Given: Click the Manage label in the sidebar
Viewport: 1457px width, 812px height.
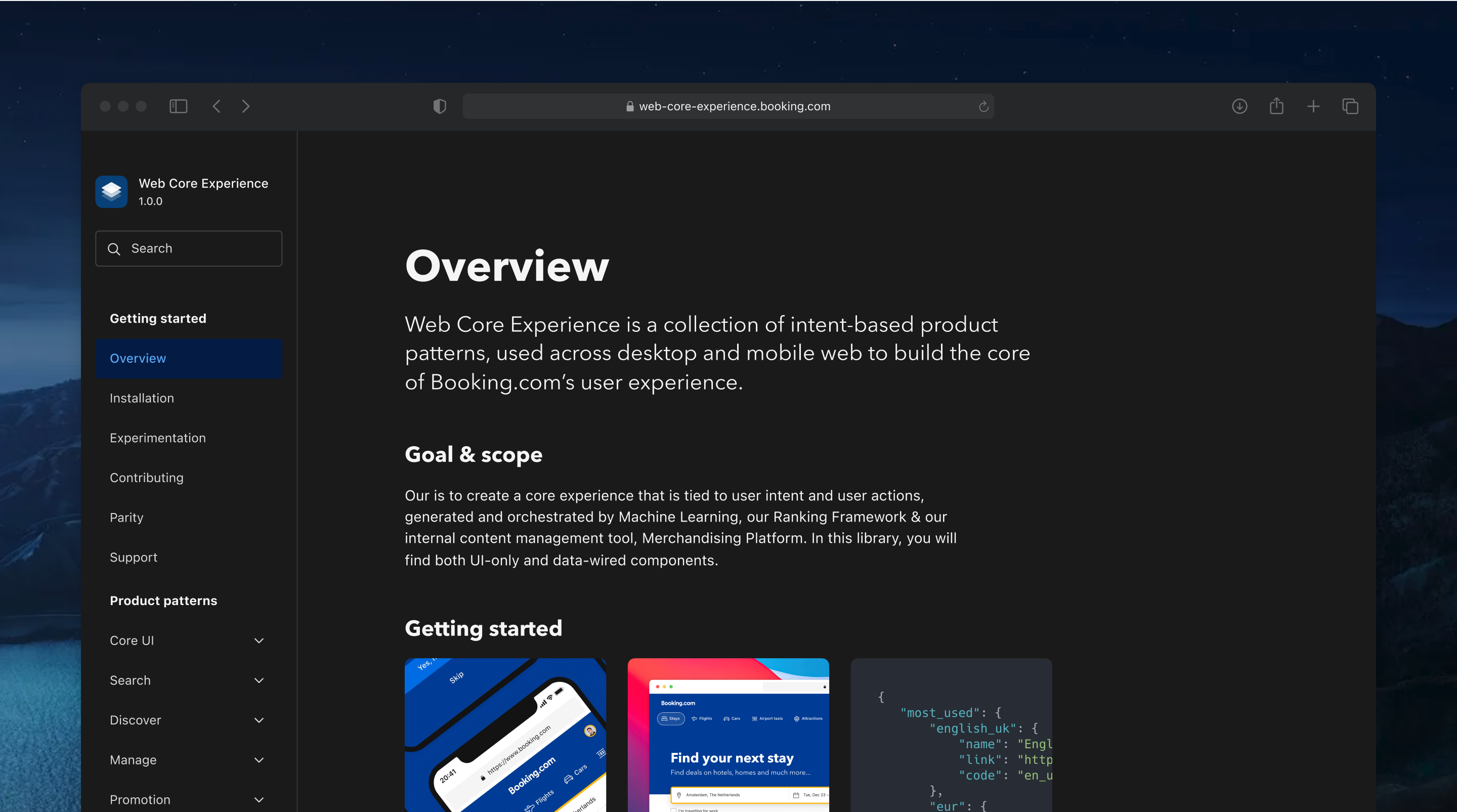Looking at the screenshot, I should [133, 760].
